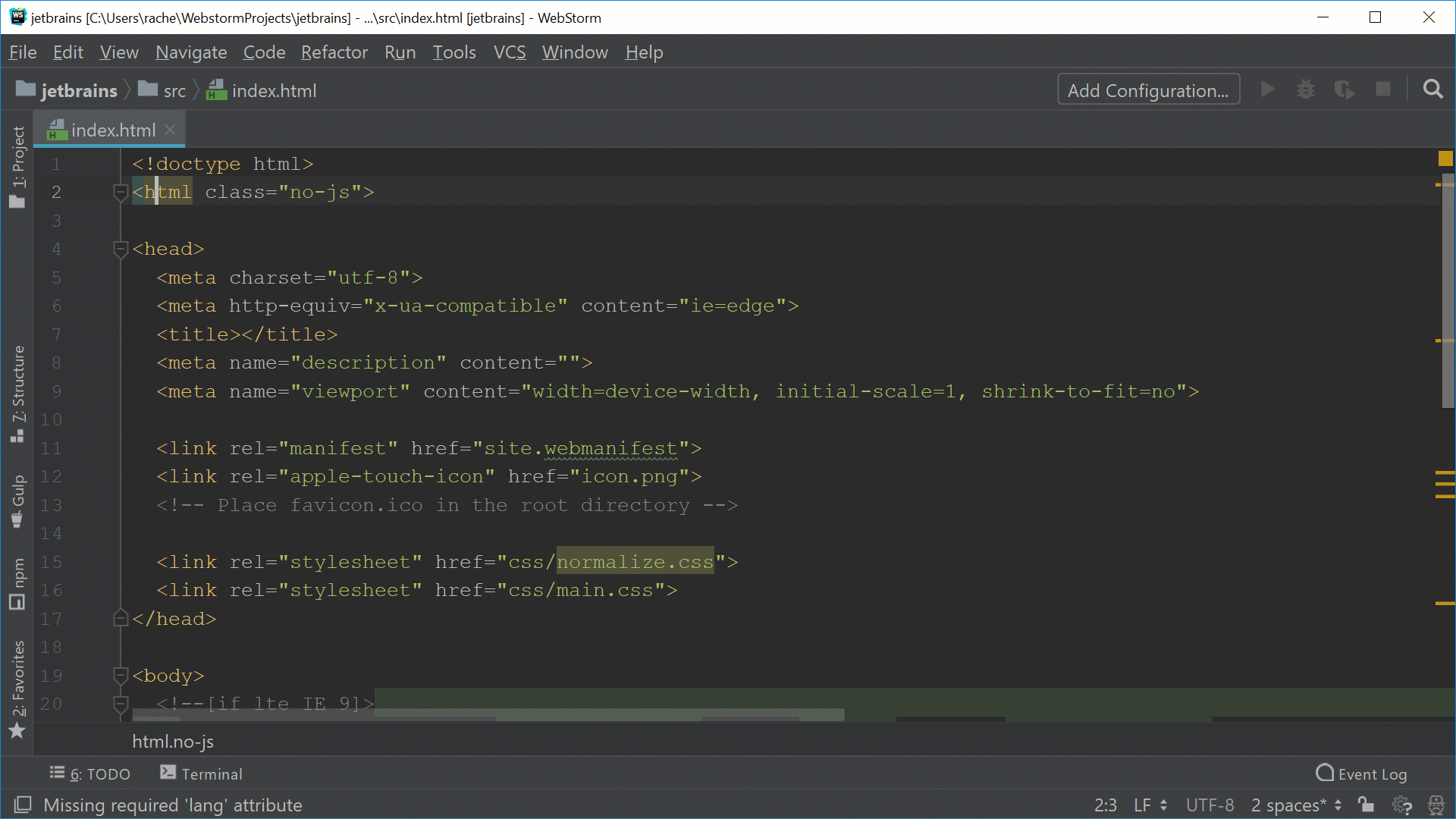Open Search Everywhere magnifier
The image size is (1456, 819).
(1432, 89)
